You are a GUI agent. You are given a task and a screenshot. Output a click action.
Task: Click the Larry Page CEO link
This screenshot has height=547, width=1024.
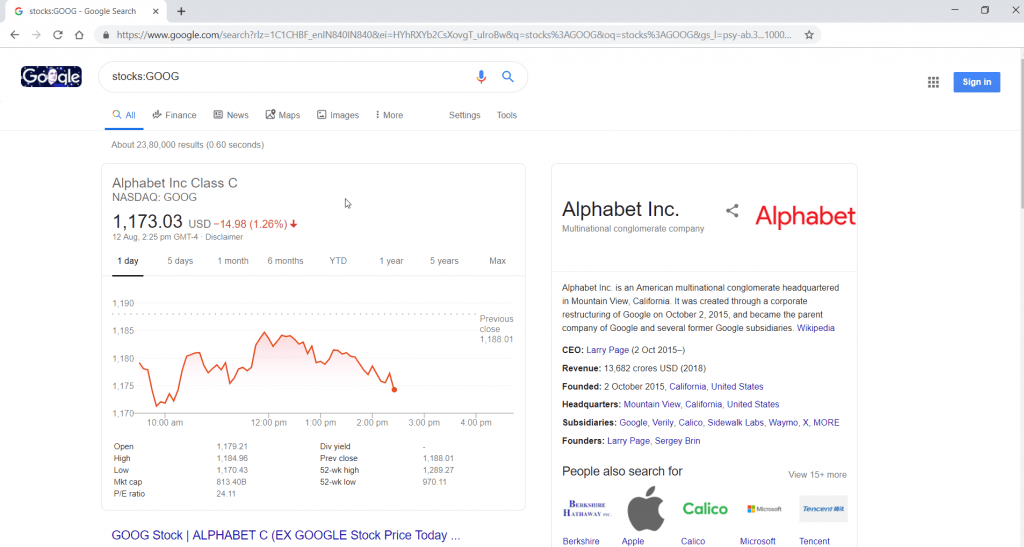[607, 350]
